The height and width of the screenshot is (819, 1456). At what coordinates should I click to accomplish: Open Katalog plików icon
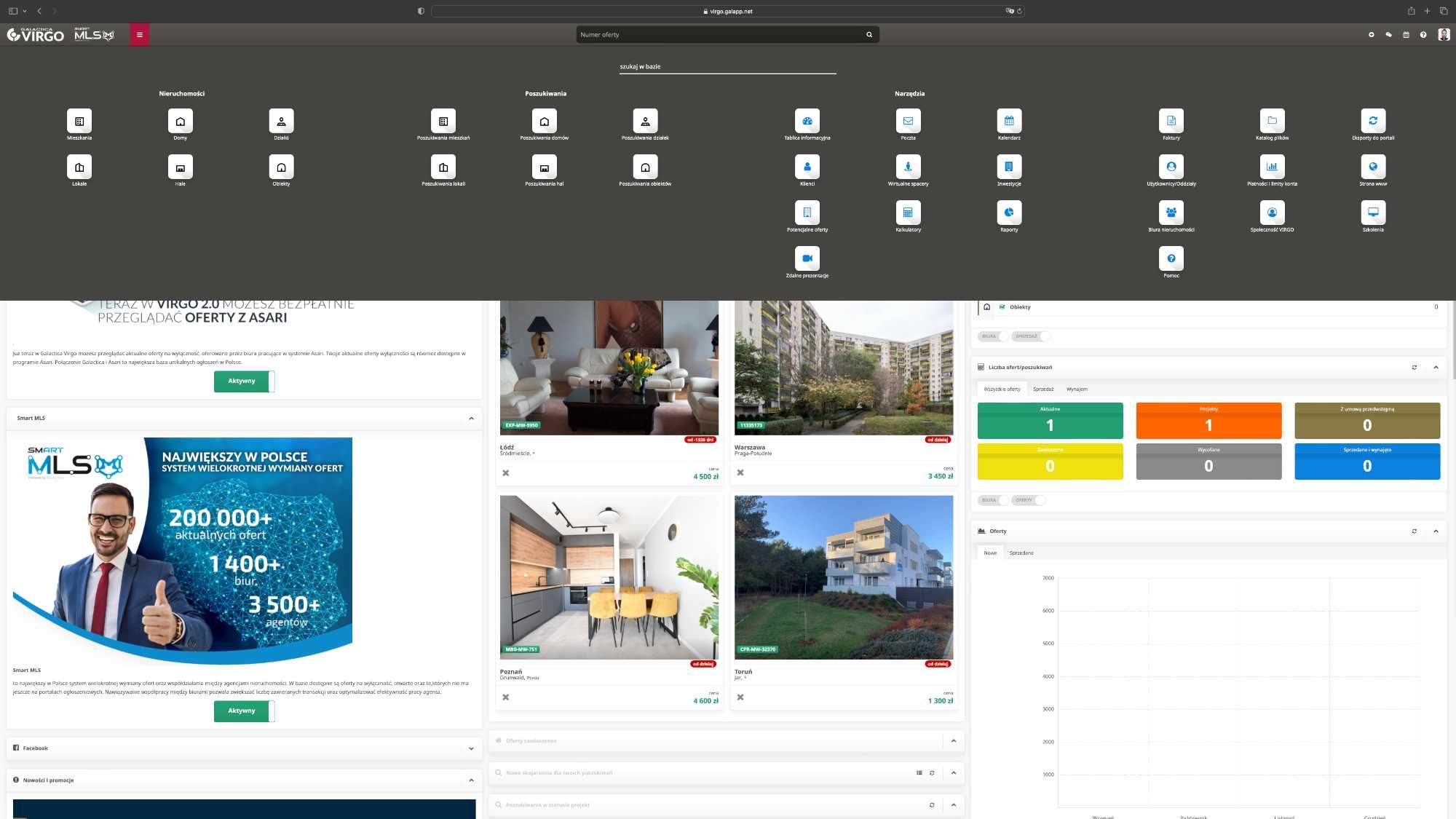1272,121
